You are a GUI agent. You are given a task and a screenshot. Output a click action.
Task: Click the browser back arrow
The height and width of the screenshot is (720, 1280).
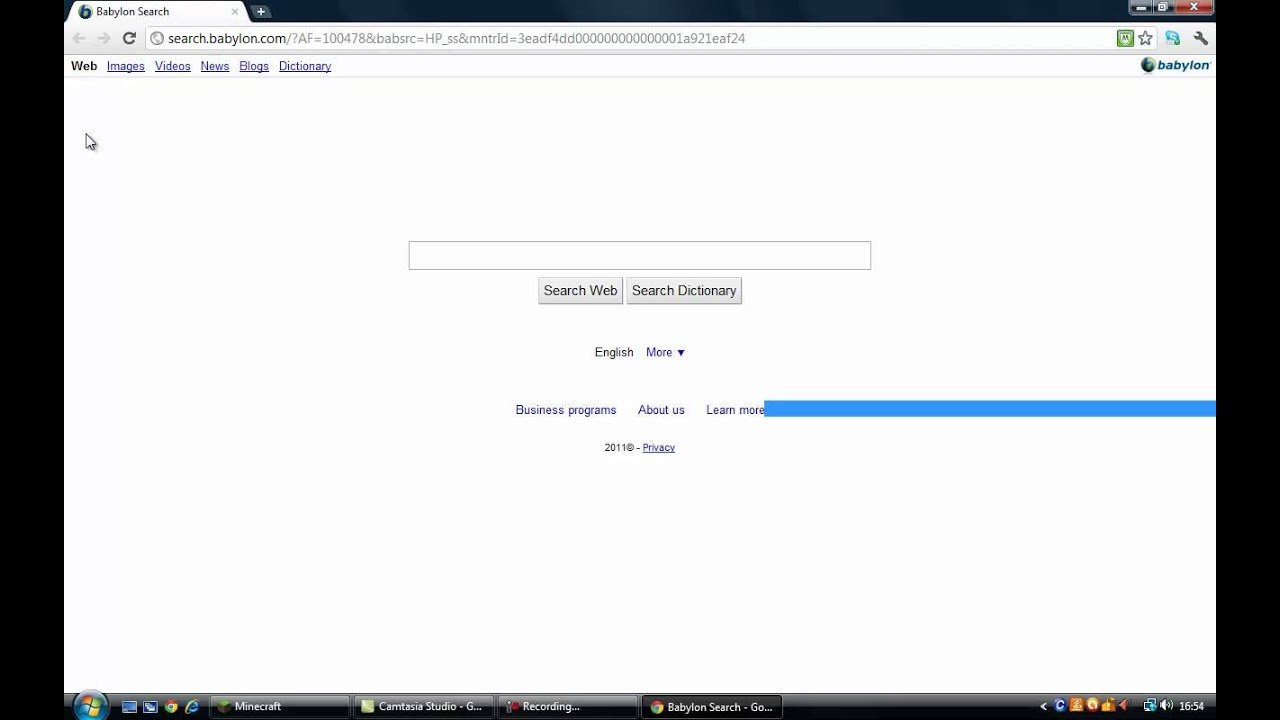click(x=79, y=38)
